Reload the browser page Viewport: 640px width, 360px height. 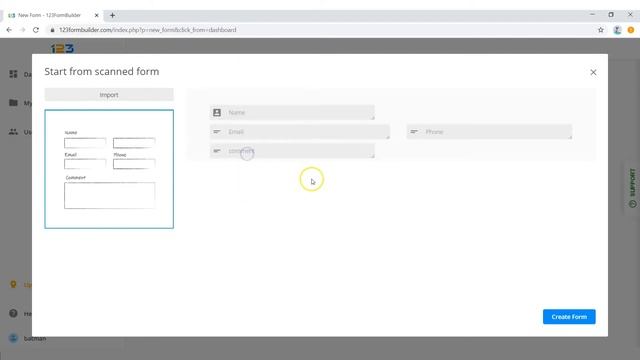pos(36,30)
